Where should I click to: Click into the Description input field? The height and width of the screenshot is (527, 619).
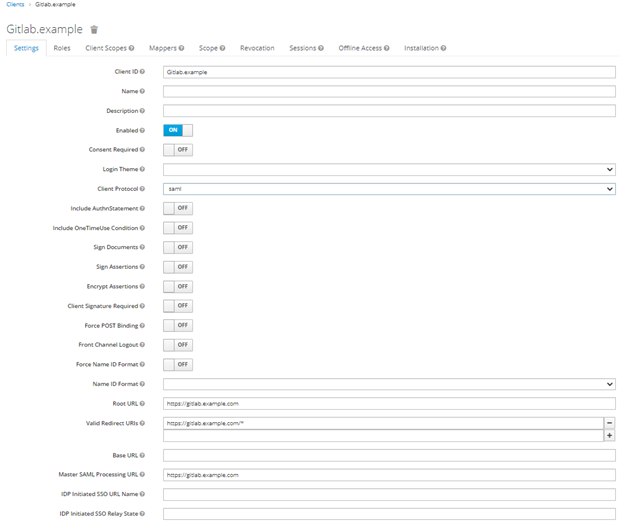tap(389, 111)
